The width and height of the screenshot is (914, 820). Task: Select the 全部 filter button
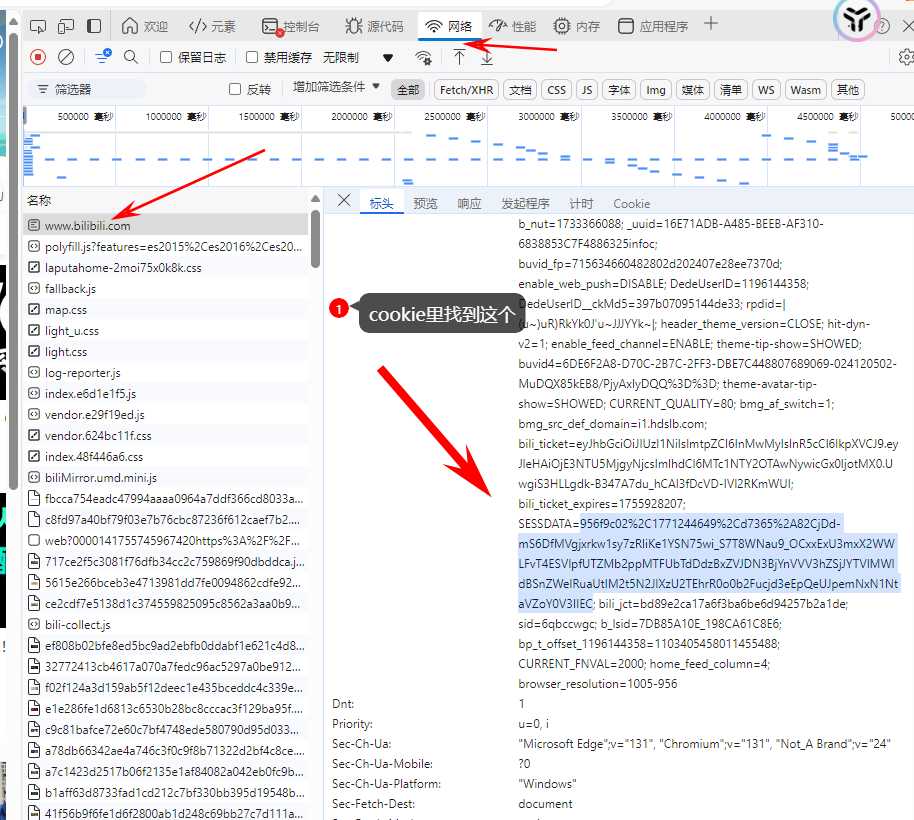[408, 90]
